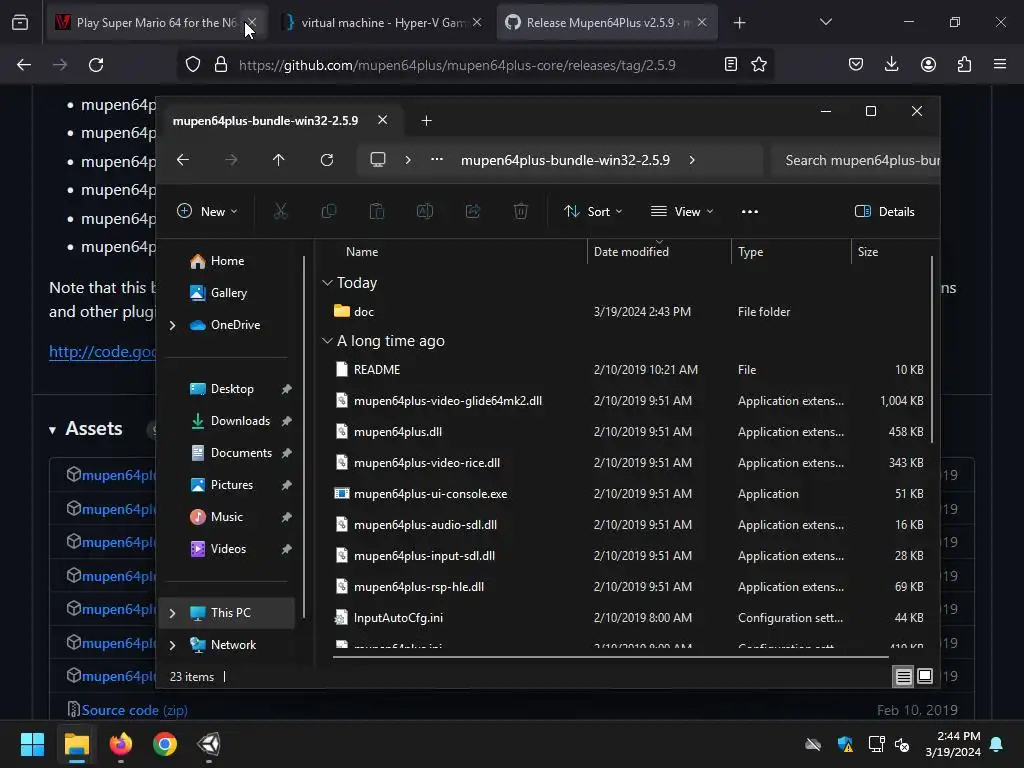Open Google Chrome from the taskbar

(x=165, y=744)
